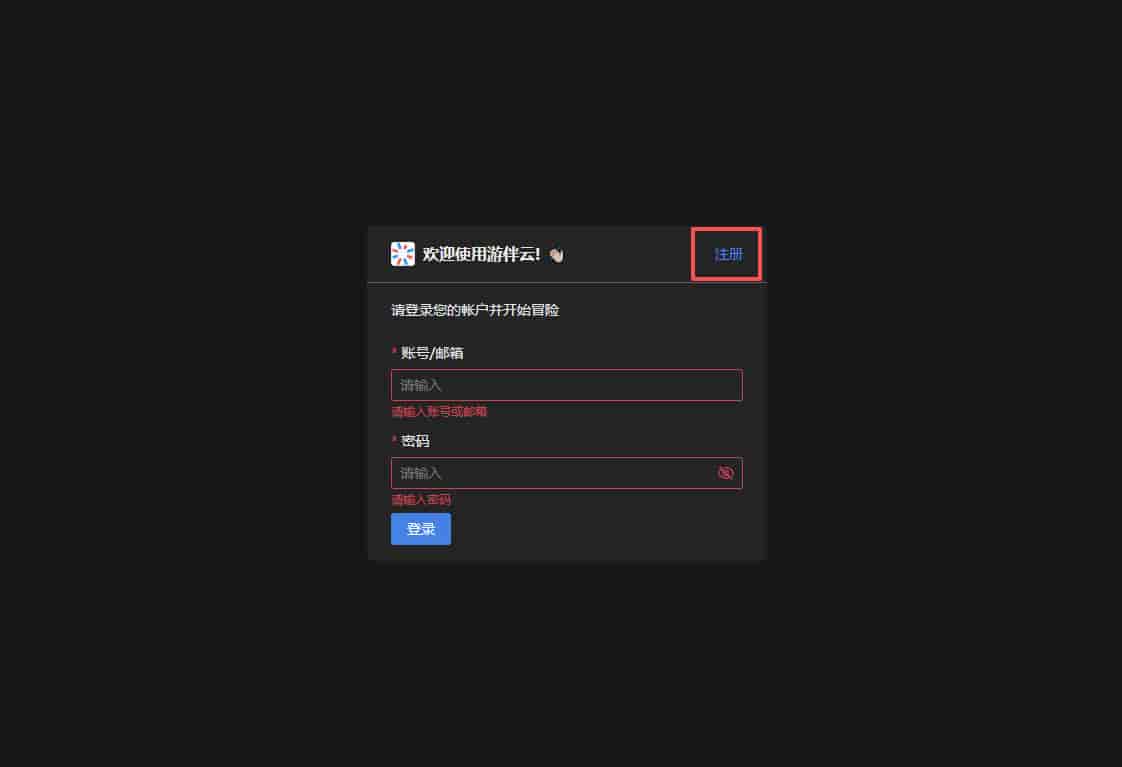Image resolution: width=1122 pixels, height=767 pixels.
Task: Click the 欢迎使用游伴云! heading text
Action: pos(482,254)
